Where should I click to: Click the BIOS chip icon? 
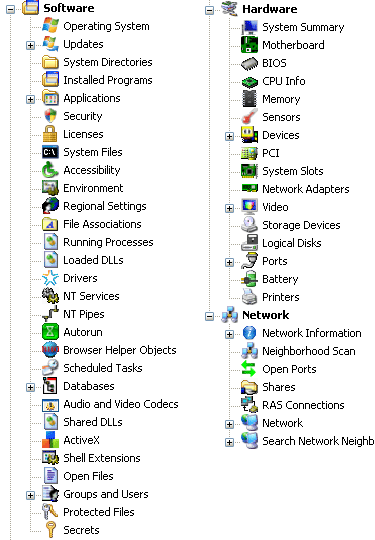tap(250, 63)
